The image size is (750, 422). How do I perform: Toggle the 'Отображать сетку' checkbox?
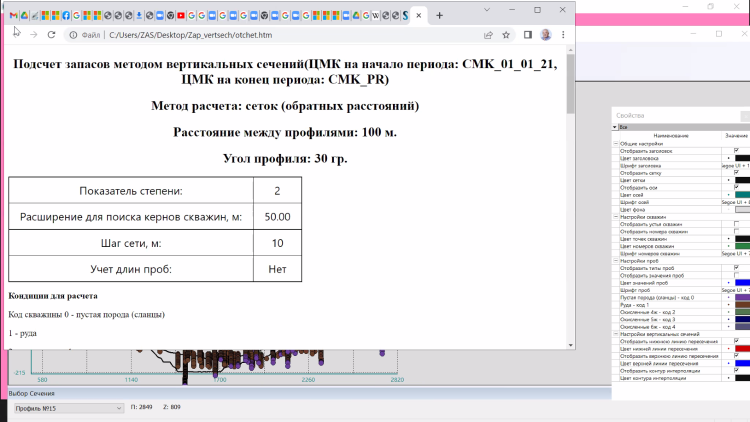click(x=737, y=173)
